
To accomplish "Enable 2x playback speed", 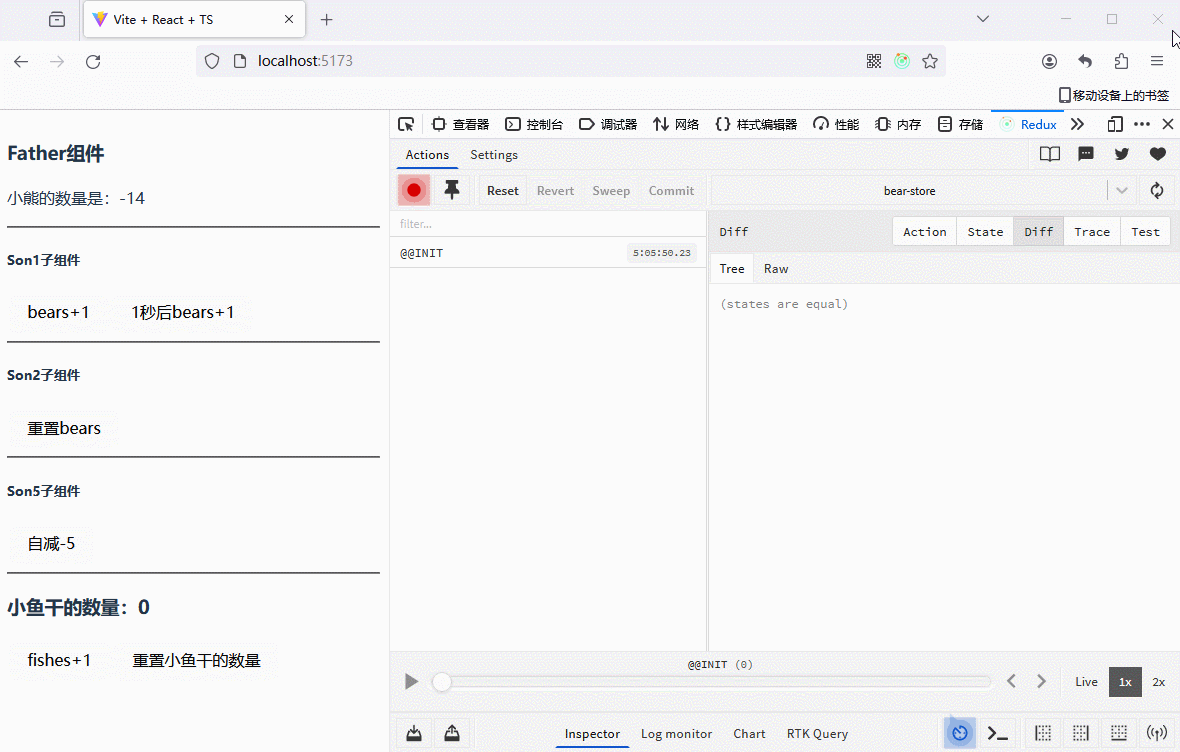I will pos(1158,682).
